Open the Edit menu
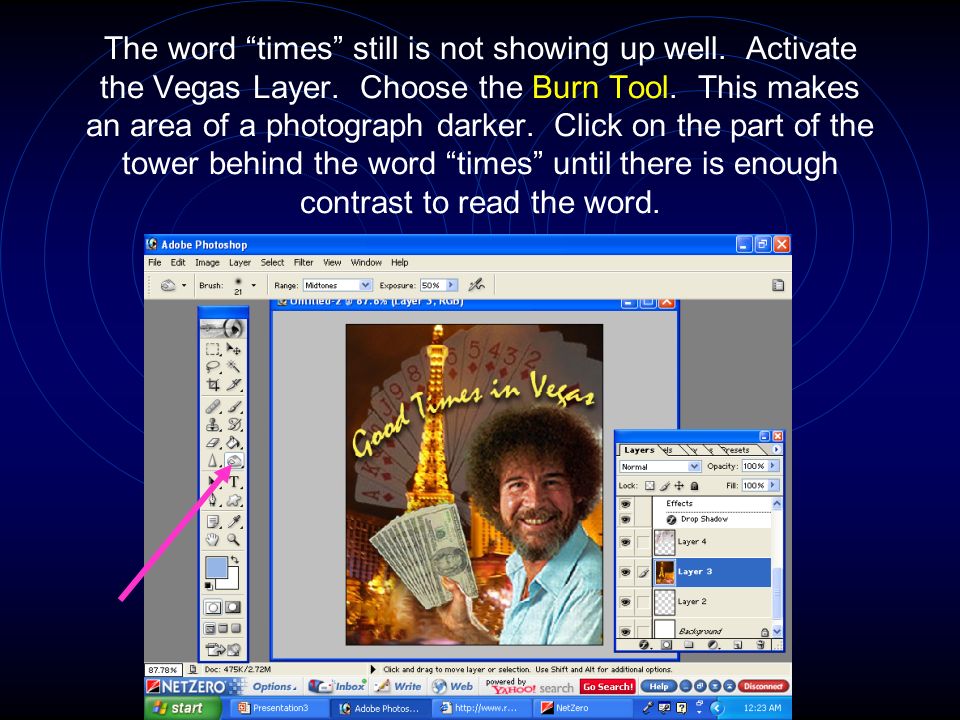This screenshot has height=720, width=960. click(x=178, y=262)
